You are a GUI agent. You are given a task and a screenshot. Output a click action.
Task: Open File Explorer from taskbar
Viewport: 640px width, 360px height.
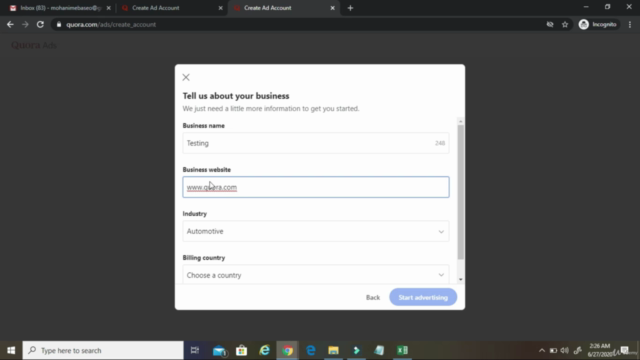333,350
